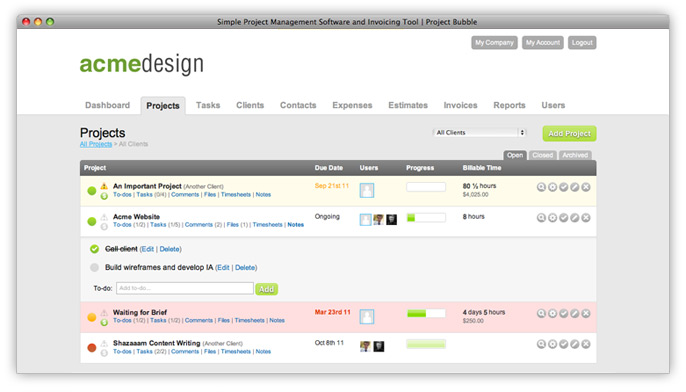Click the Add to-do text input field
This screenshot has width=686, height=392.
pyautogui.click(x=185, y=288)
